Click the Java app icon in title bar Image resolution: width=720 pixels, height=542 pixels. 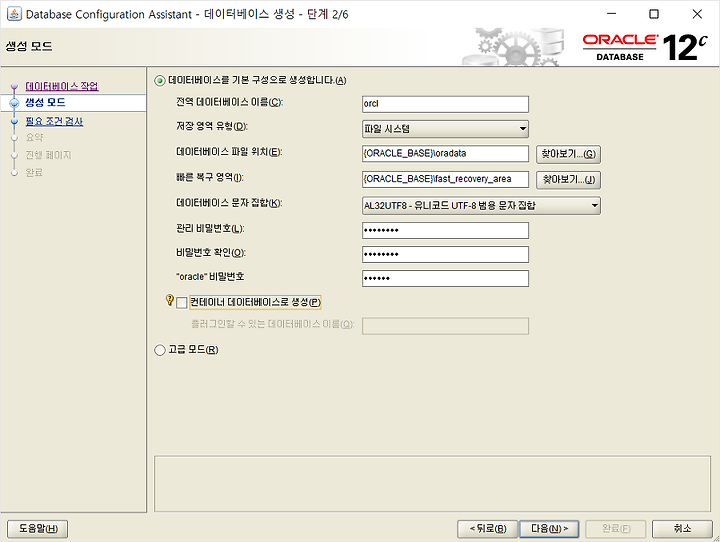pos(14,14)
